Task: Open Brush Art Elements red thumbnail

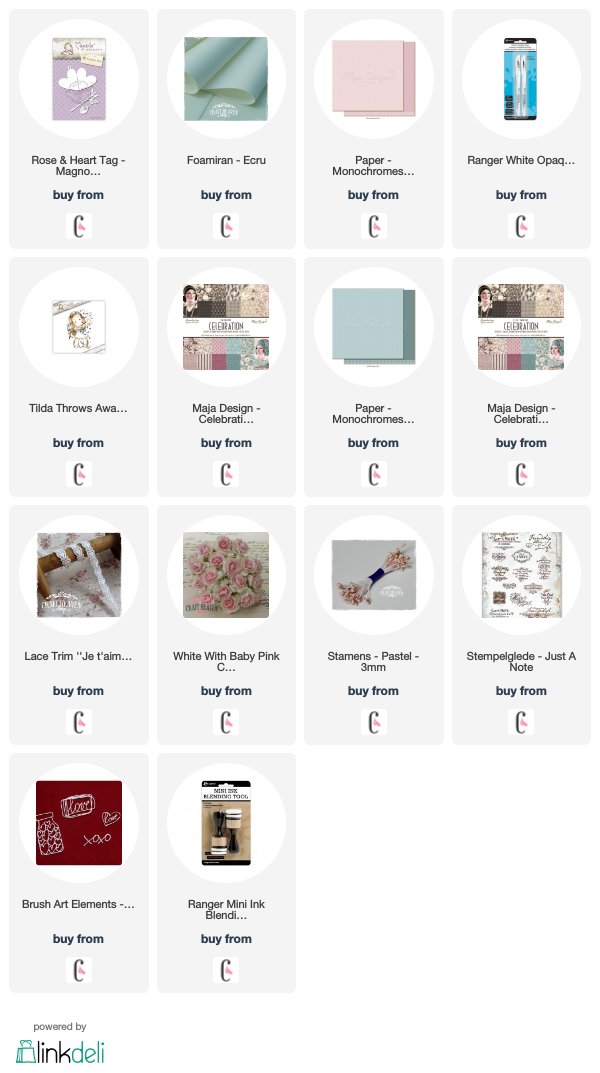Action: click(x=79, y=823)
